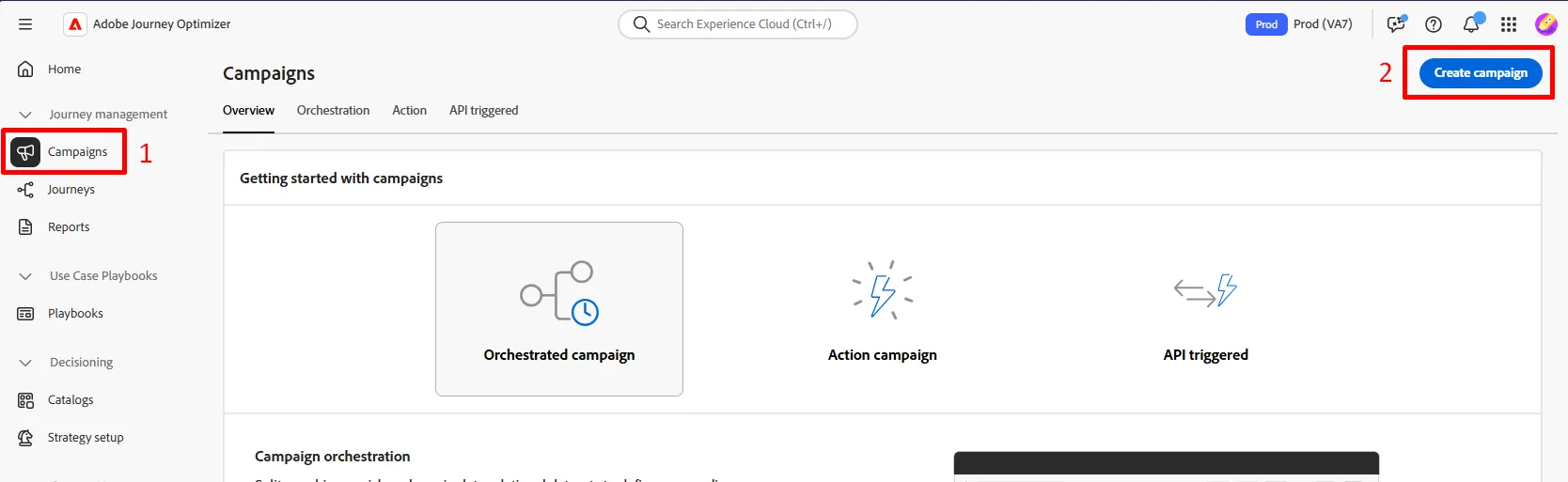Open Strategy setup in the sidebar
Viewport: 1568px width, 482px height.
click(86, 438)
